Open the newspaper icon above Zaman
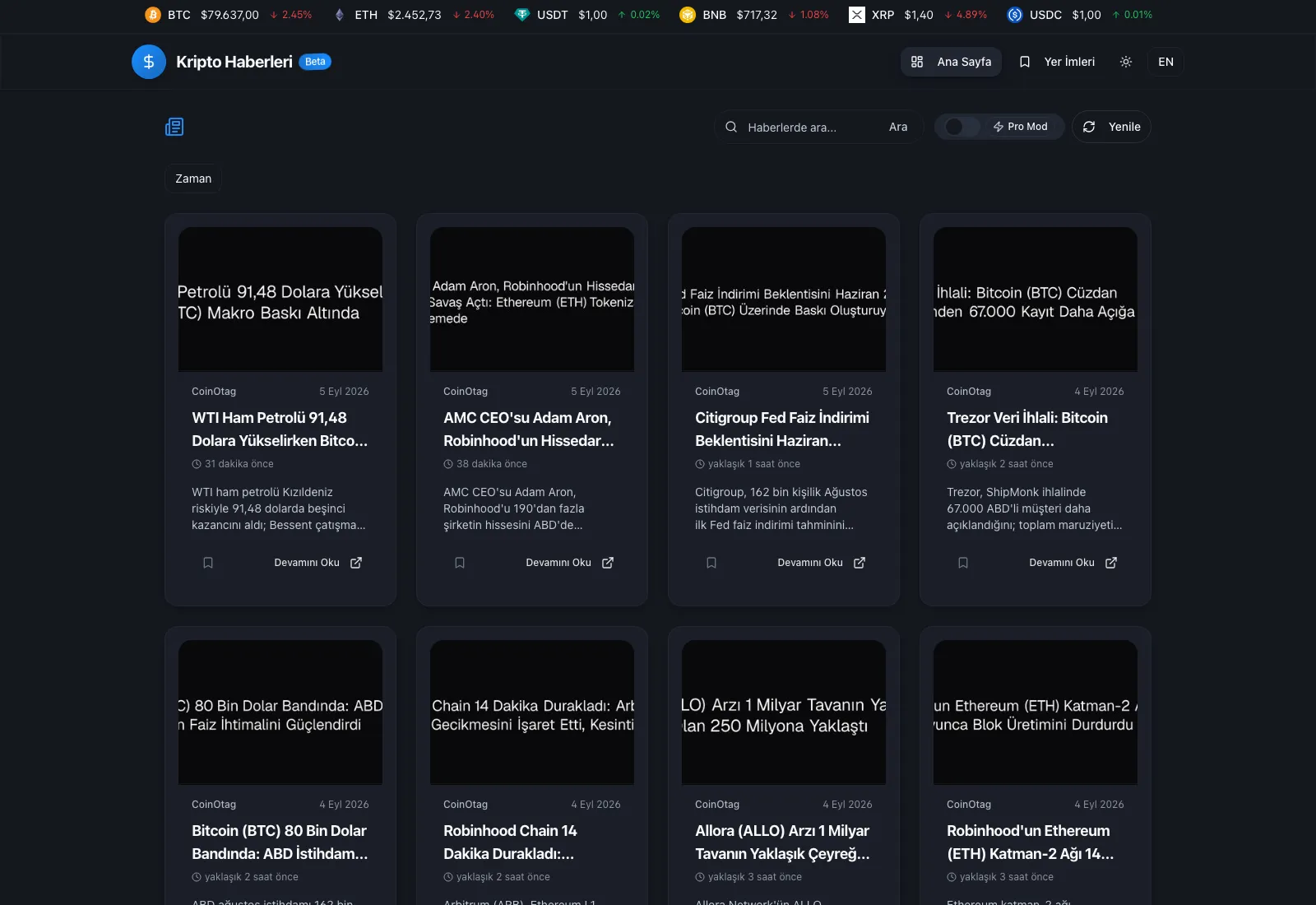 [x=174, y=127]
